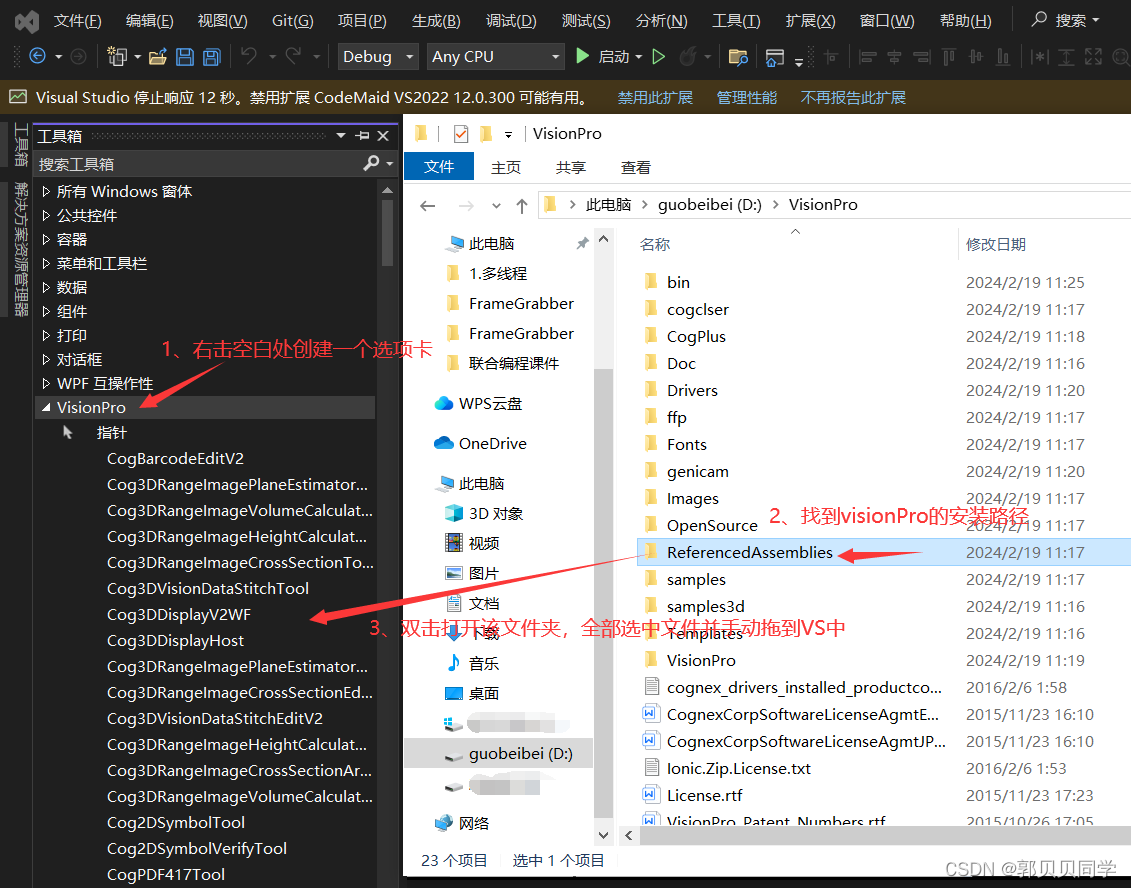Click the open file folder icon in VS toolbar
The image size is (1131, 888).
pyautogui.click(x=158, y=56)
